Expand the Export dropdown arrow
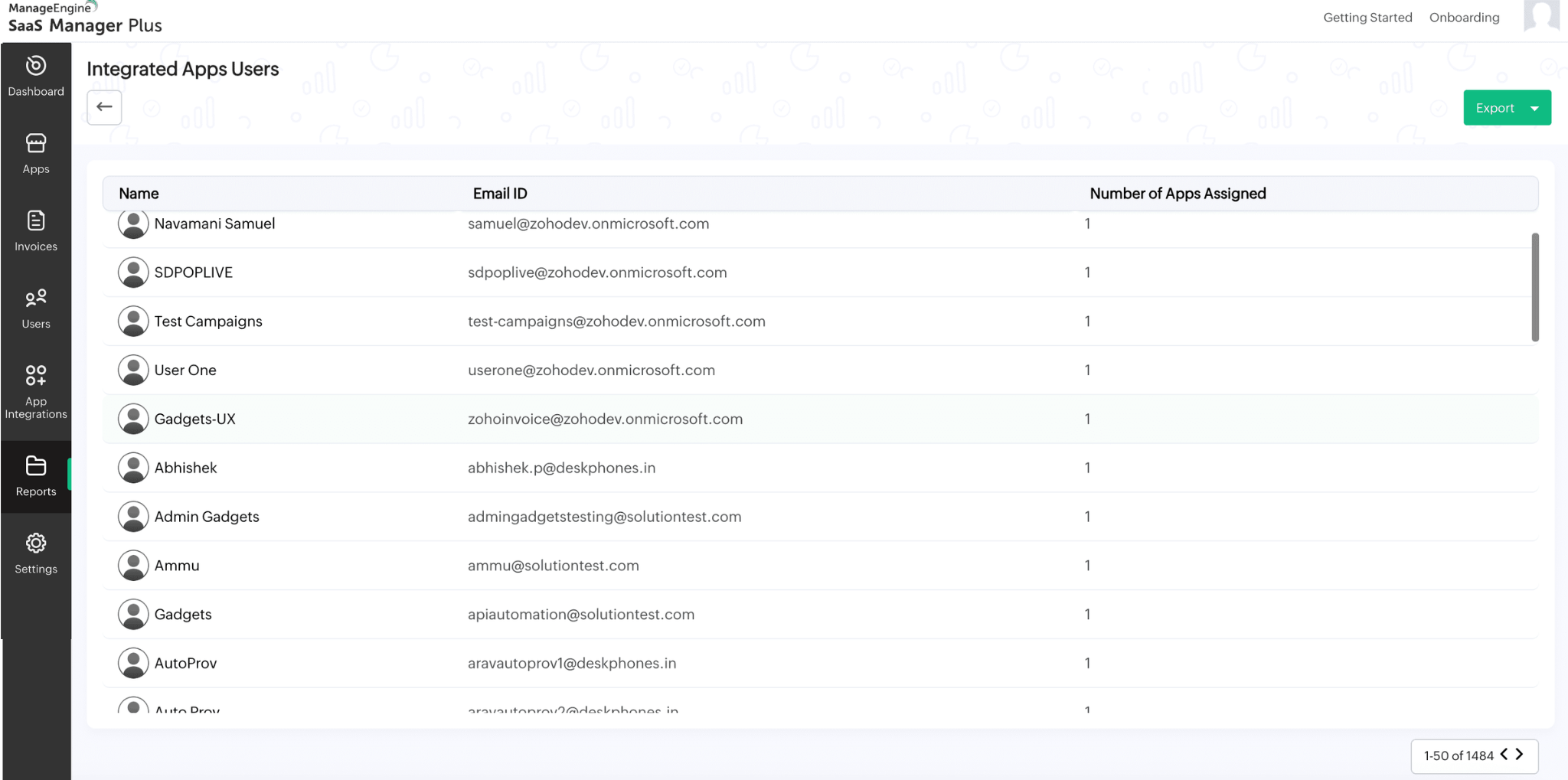 pyautogui.click(x=1535, y=109)
